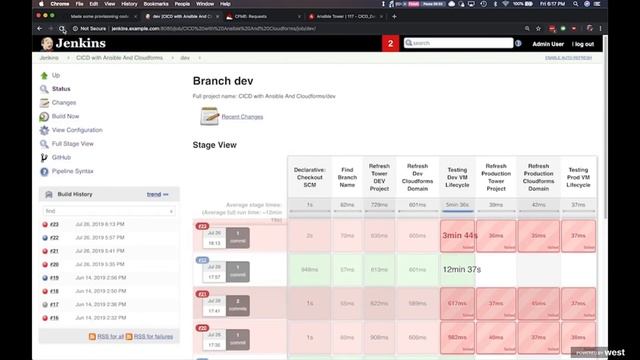640x360 pixels.
Task: Open the View menu in menu bar
Action: (x=109, y=4)
